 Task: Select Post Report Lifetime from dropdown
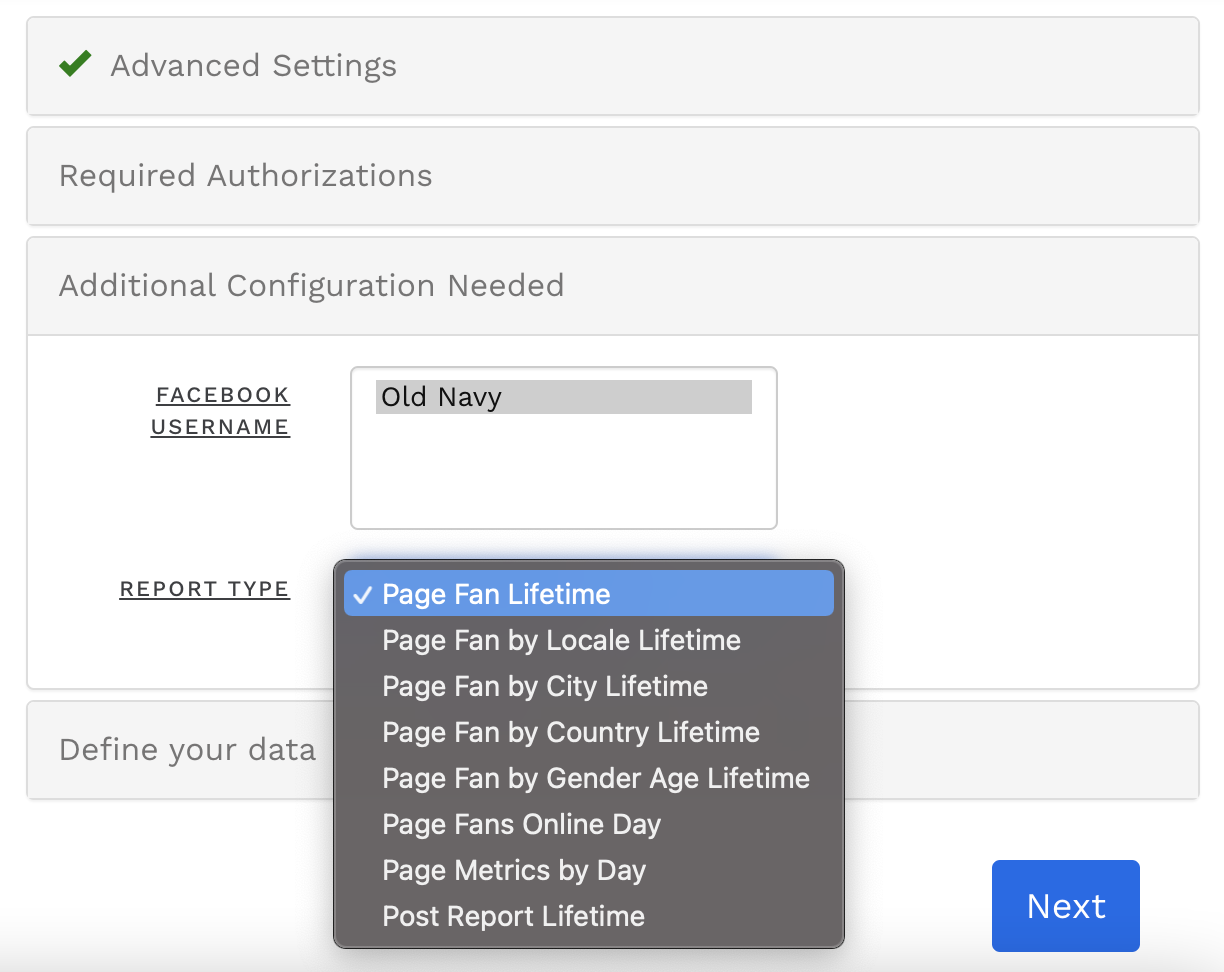tap(513, 916)
